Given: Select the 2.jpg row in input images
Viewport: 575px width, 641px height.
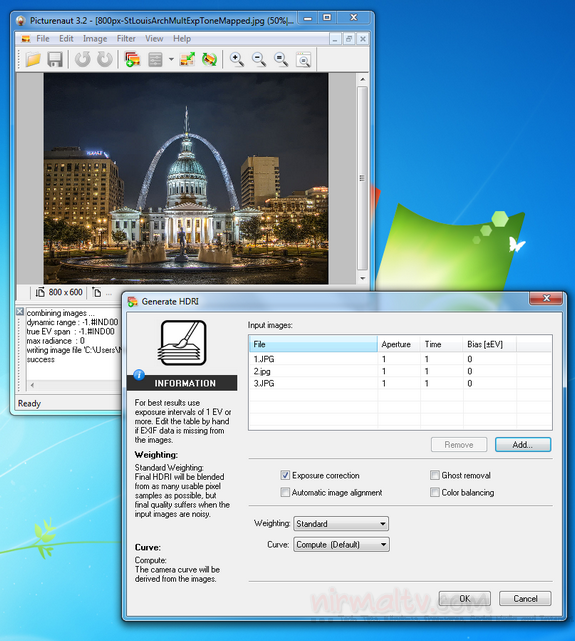Looking at the screenshot, I should pos(400,371).
